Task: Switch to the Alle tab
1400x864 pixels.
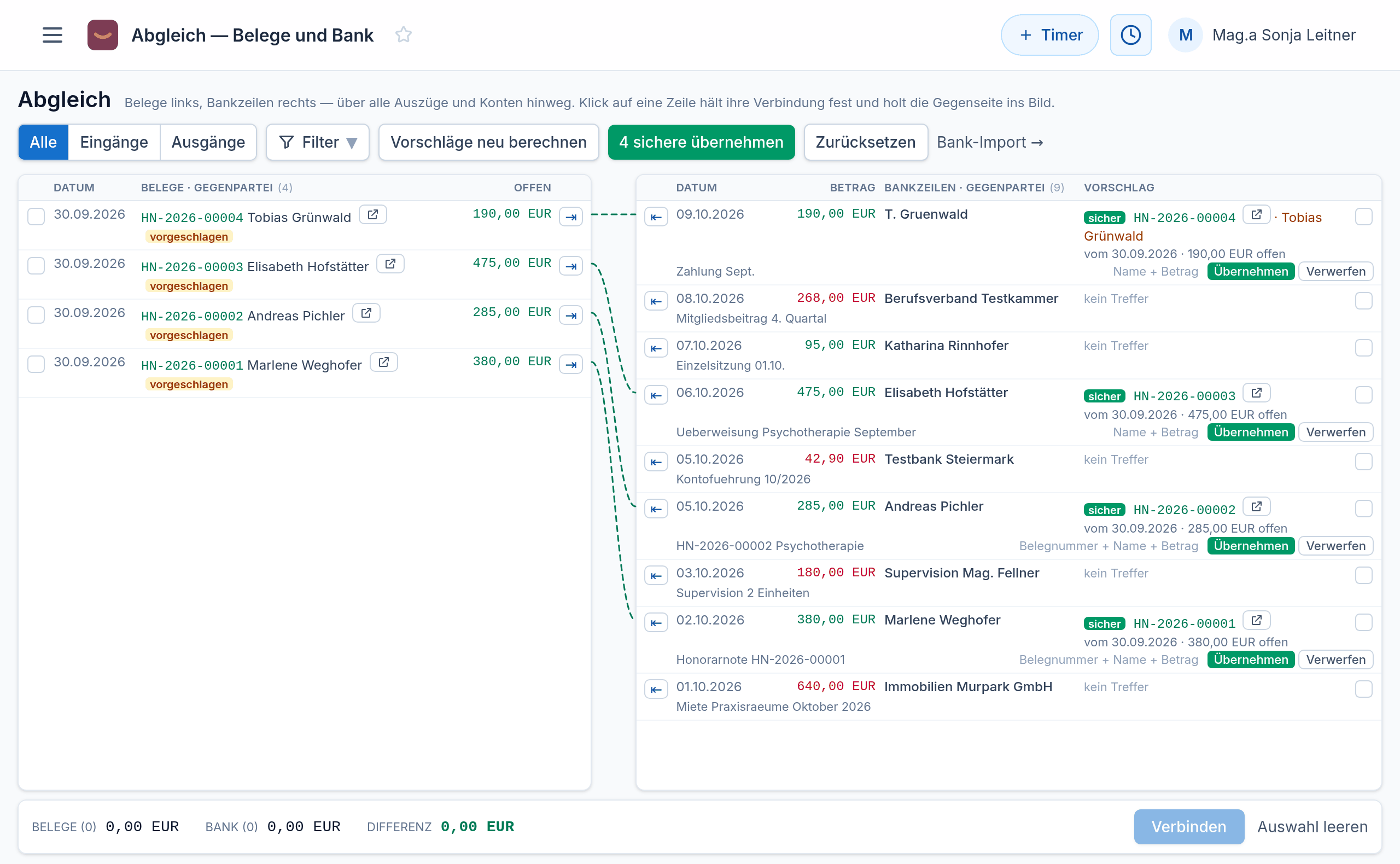Action: tap(43, 142)
